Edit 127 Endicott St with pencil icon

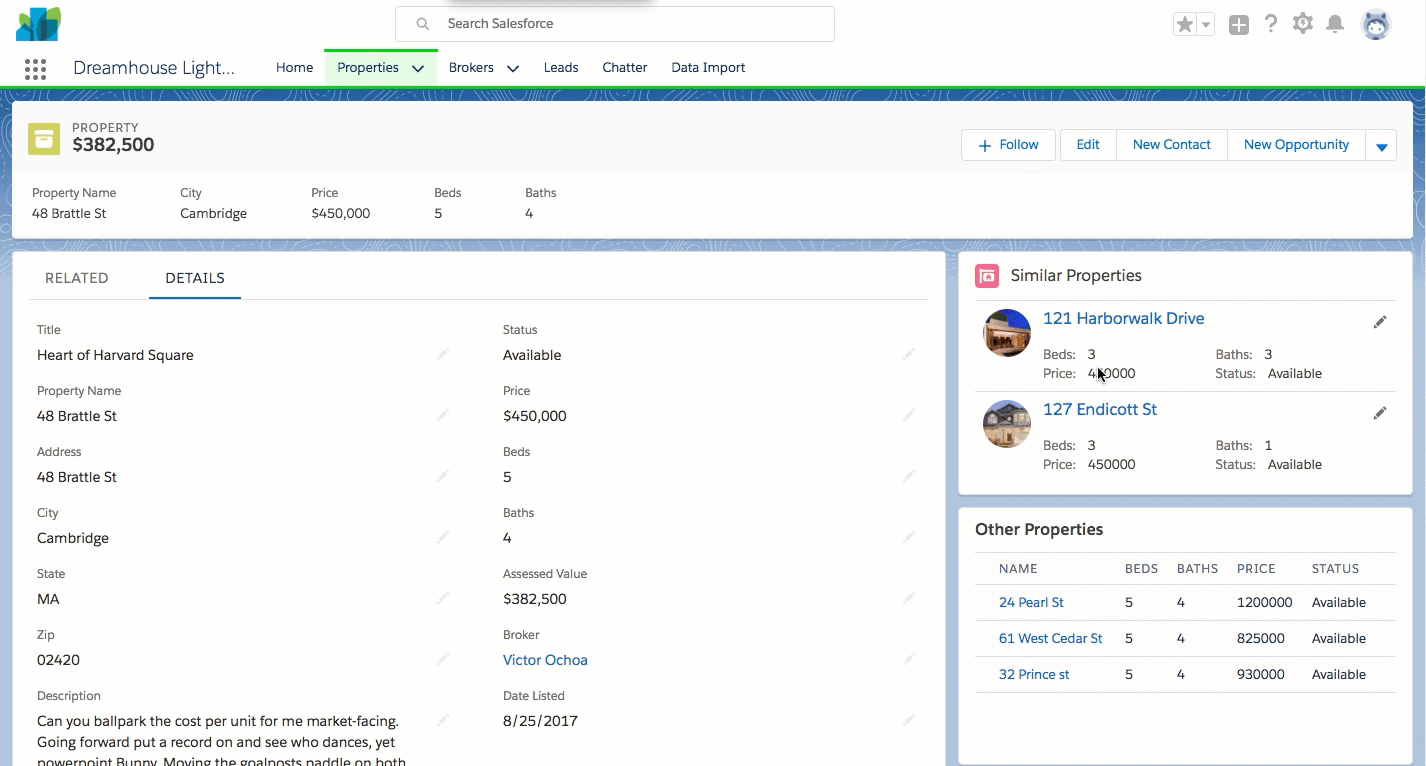pyautogui.click(x=1380, y=413)
